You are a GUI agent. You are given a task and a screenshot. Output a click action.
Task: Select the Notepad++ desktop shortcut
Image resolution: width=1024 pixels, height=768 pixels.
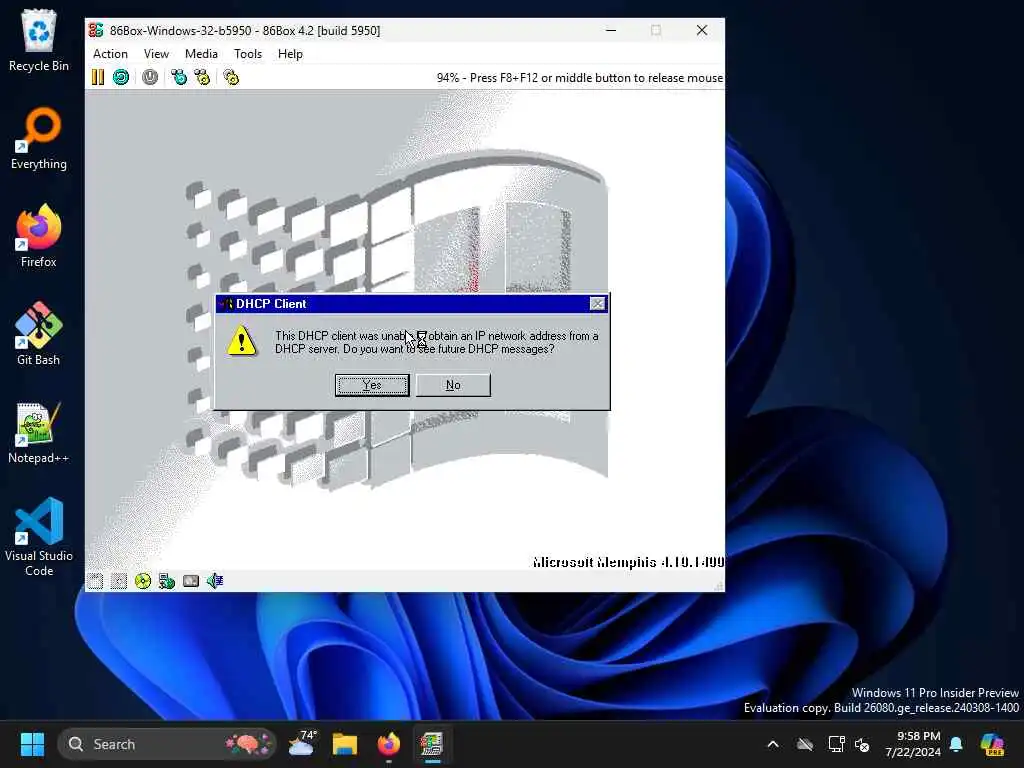[x=39, y=432]
